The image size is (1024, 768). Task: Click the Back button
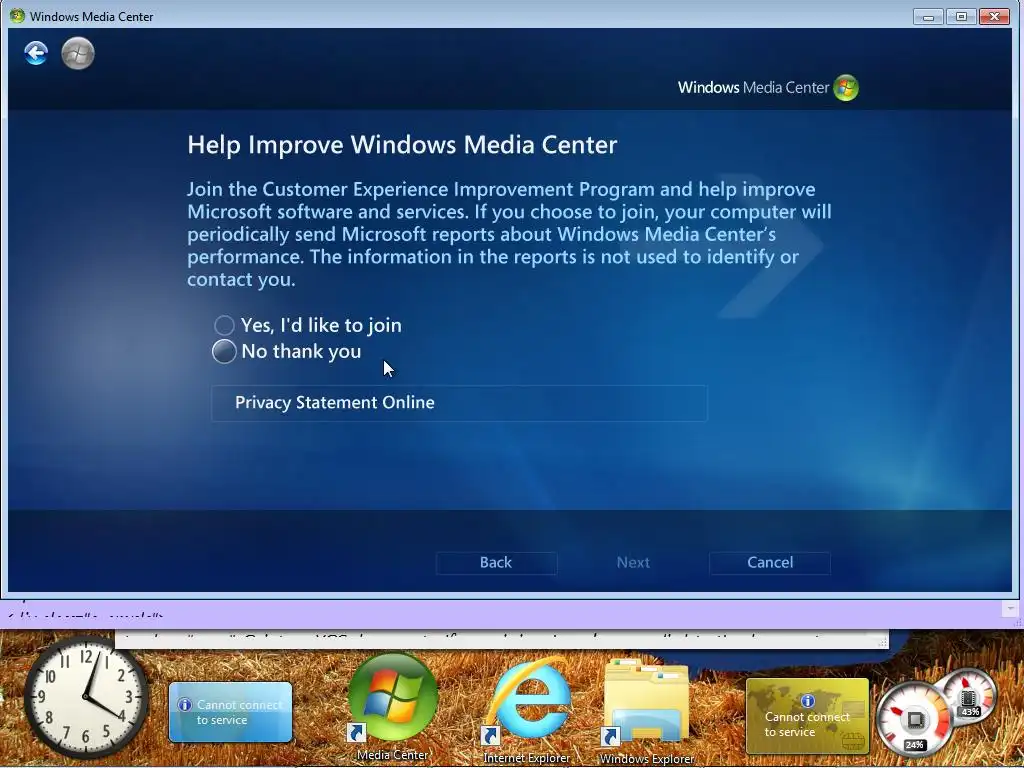click(496, 562)
